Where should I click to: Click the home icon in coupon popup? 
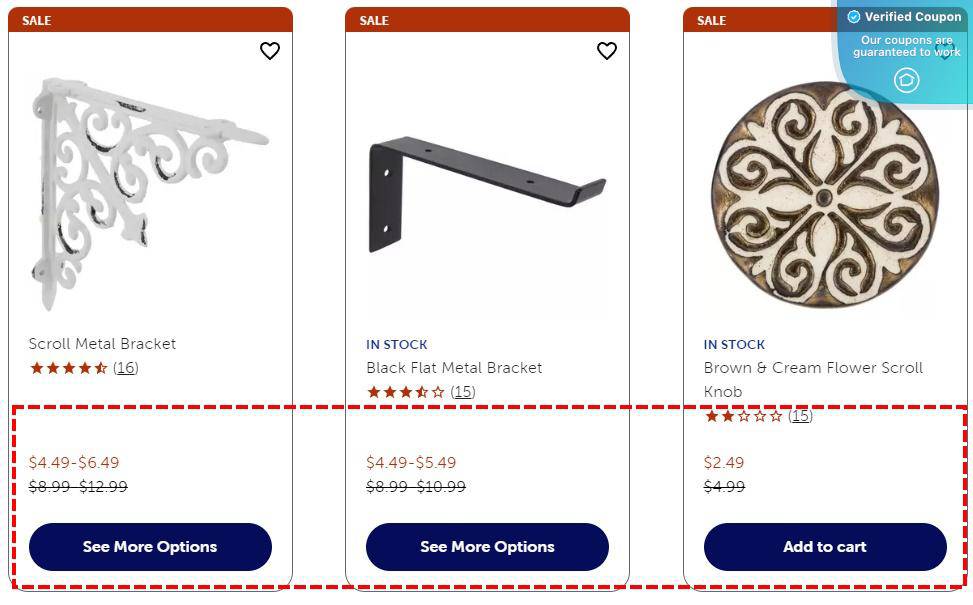[908, 81]
